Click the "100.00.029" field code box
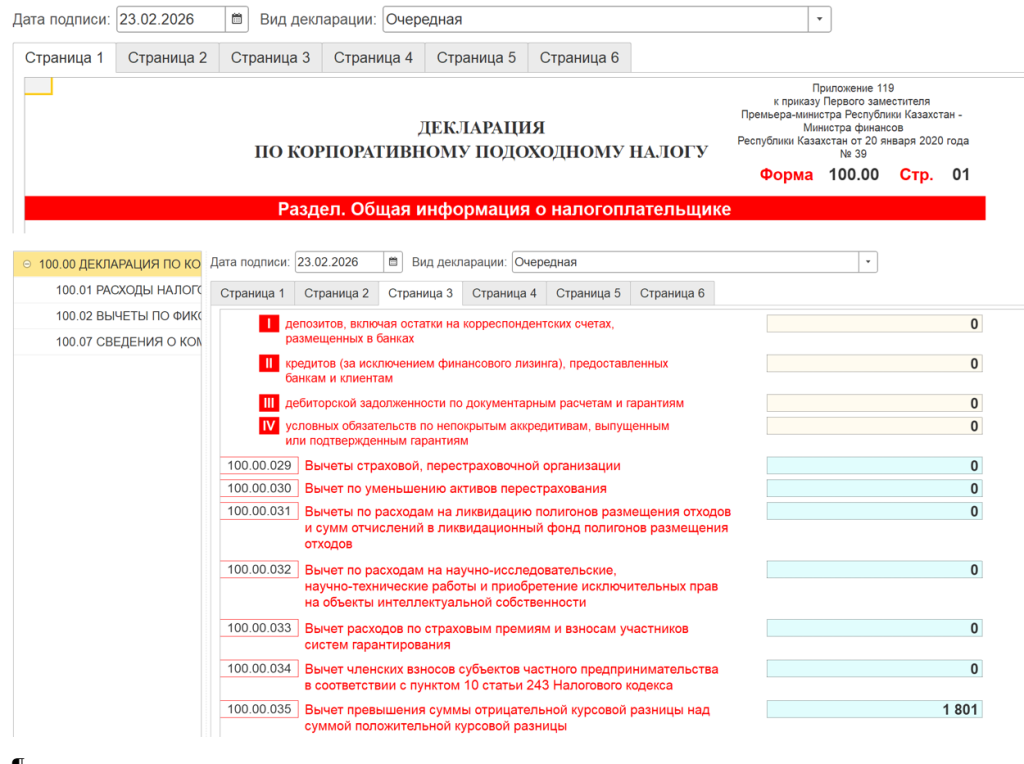 click(x=258, y=465)
